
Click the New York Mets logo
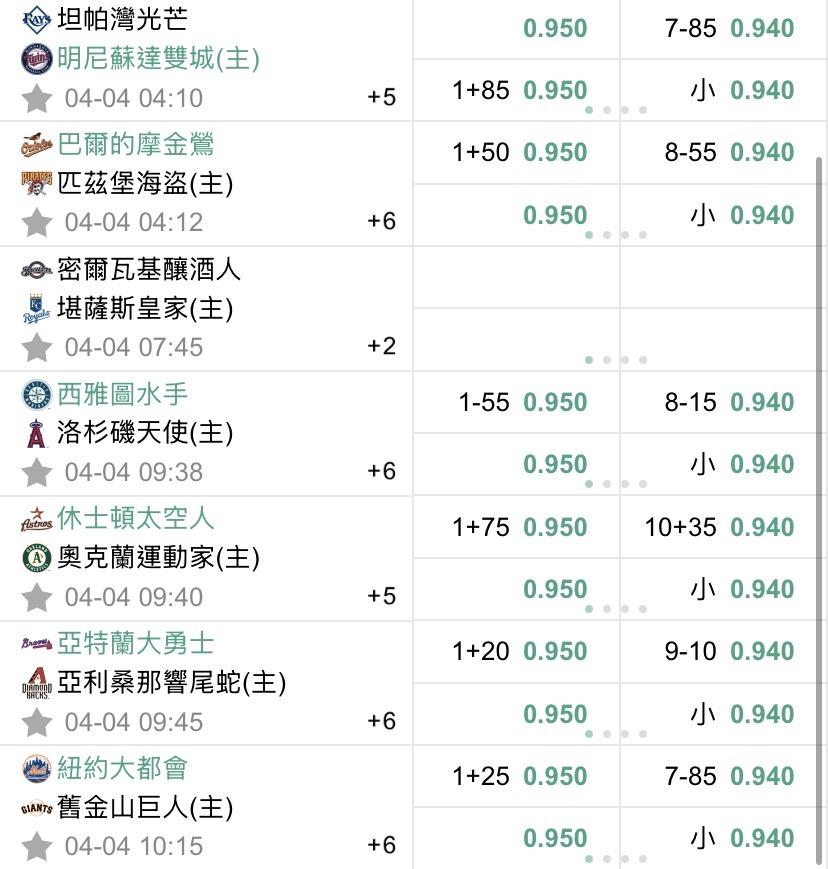pyautogui.click(x=36, y=769)
